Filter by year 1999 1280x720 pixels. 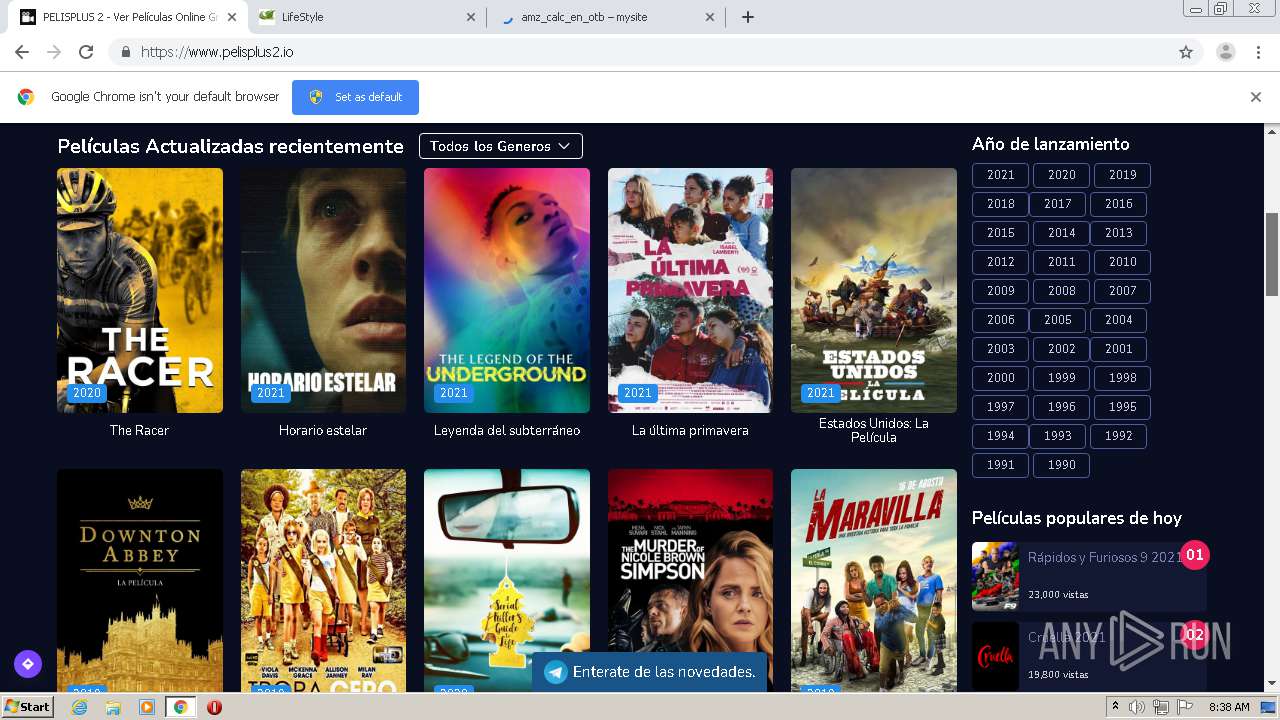point(1062,378)
